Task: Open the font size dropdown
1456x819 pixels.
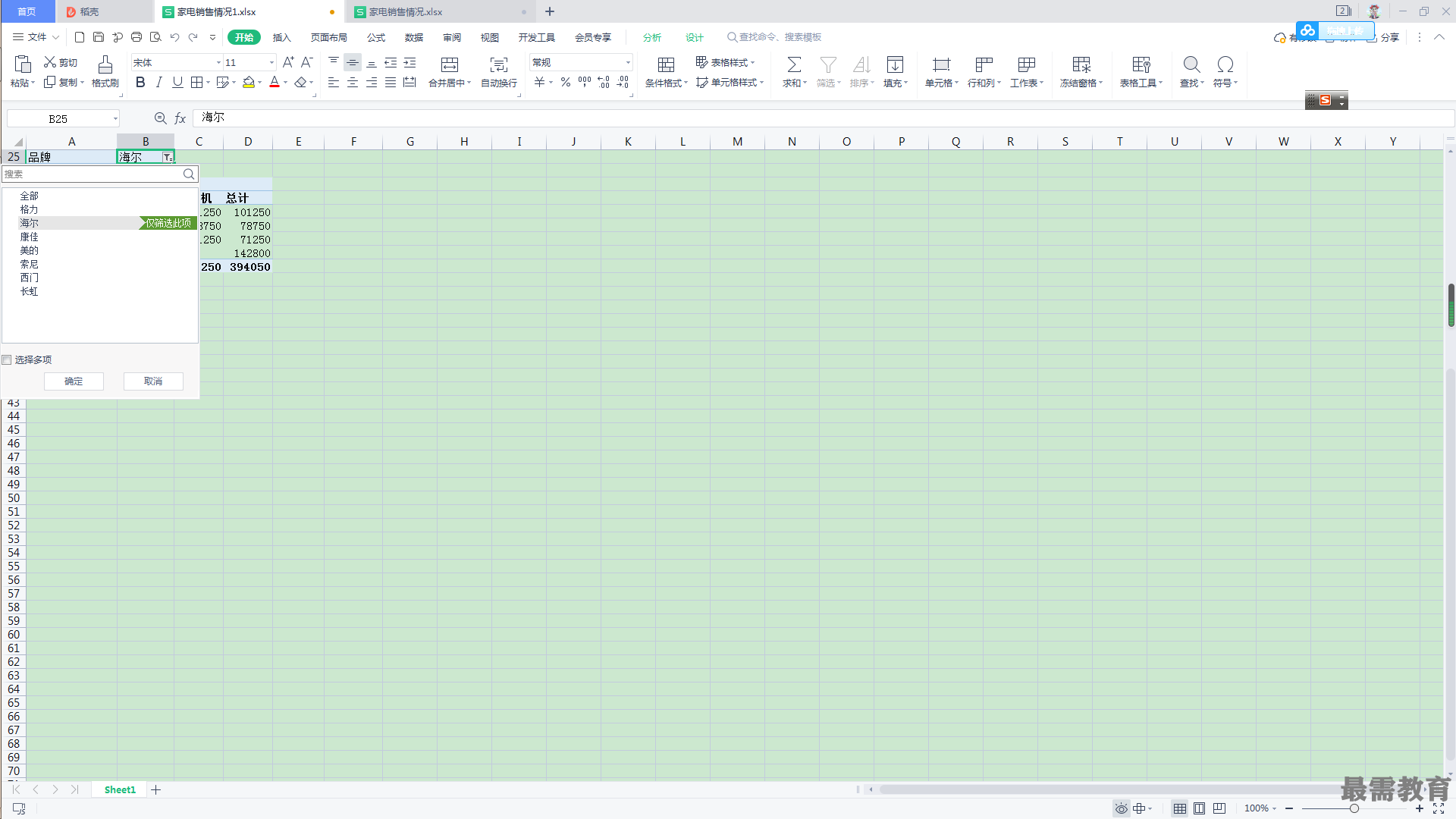Action: [x=272, y=63]
